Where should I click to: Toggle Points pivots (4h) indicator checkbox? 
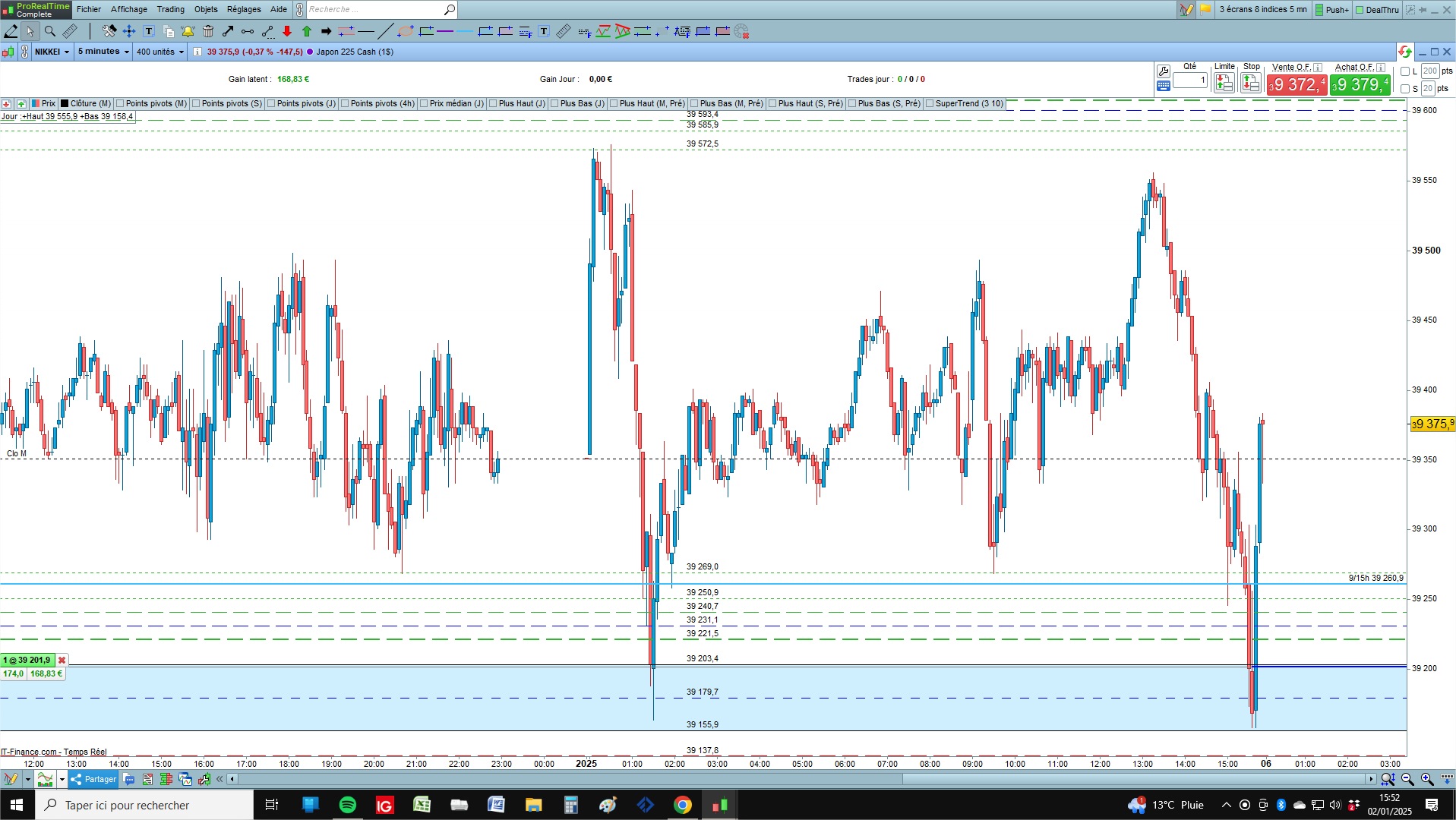(x=345, y=104)
